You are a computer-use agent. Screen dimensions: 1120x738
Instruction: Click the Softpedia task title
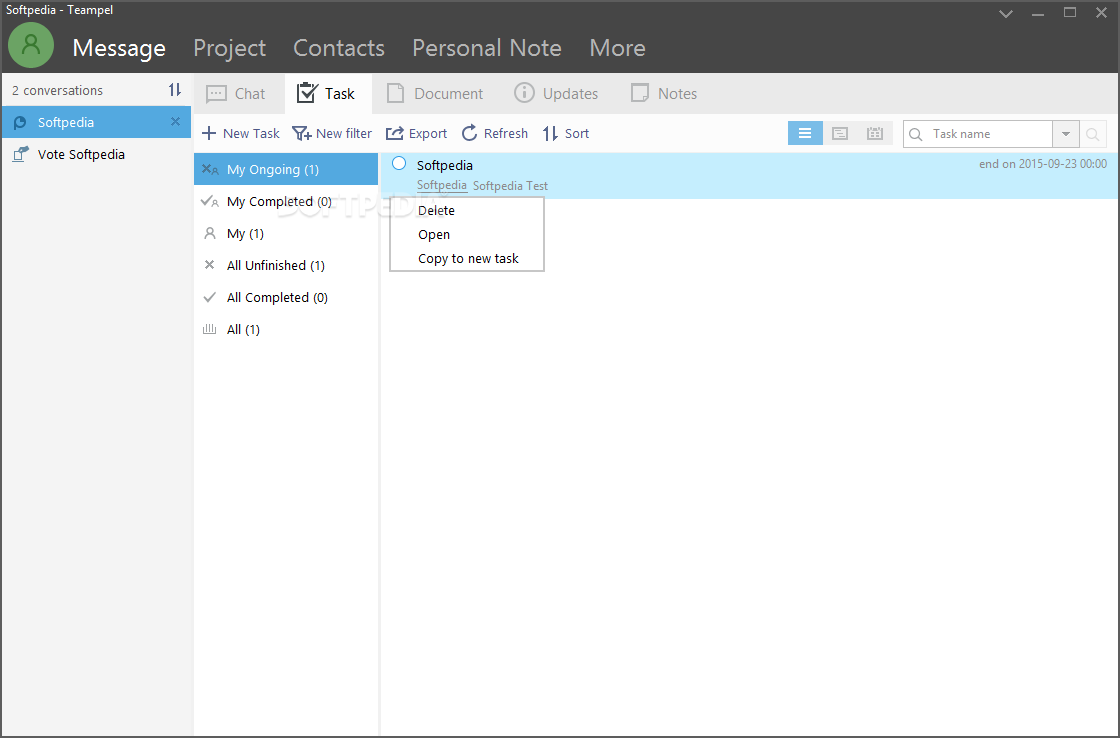click(445, 165)
